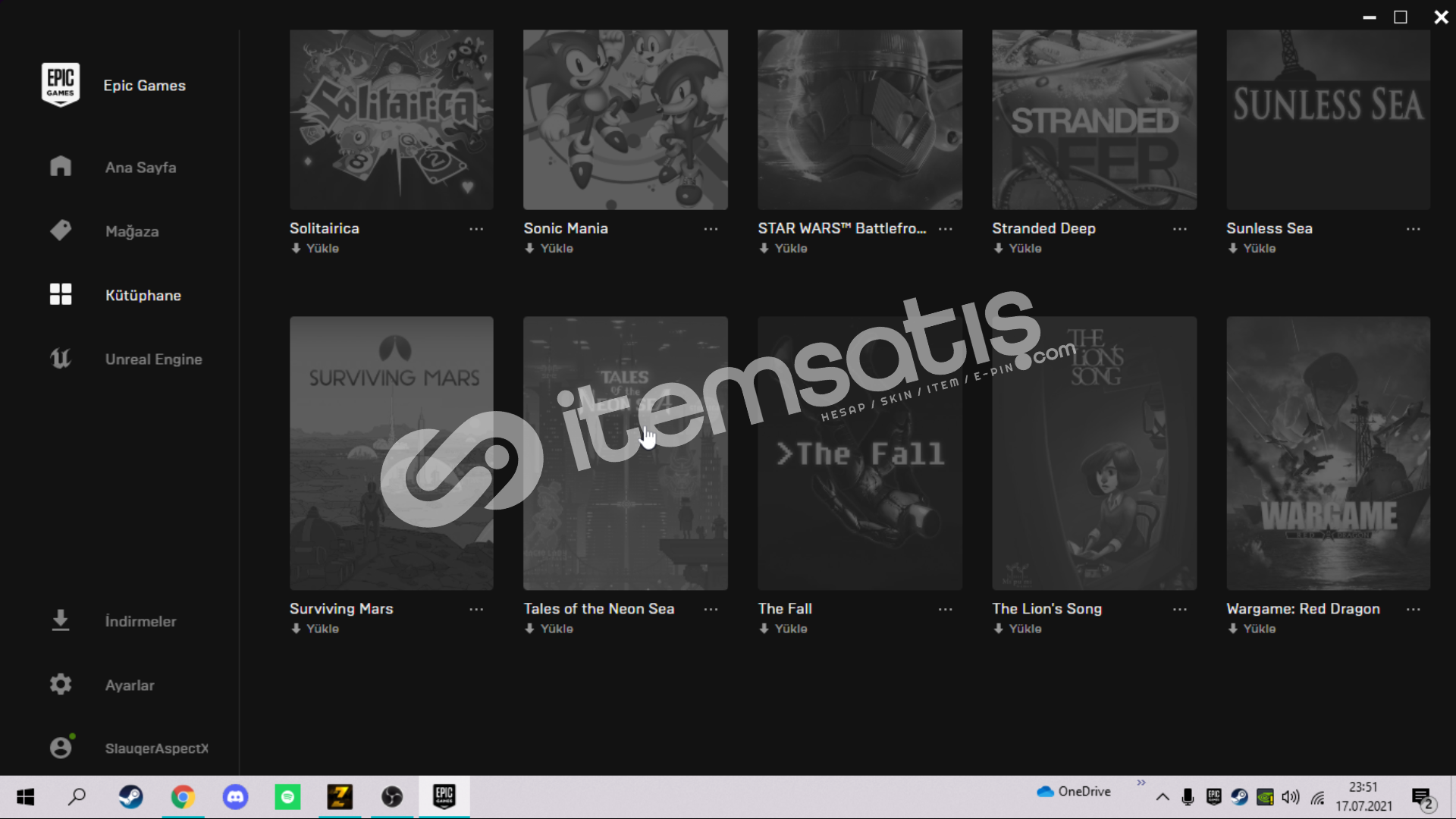Click the Wargame: Red Dragon game title
This screenshot has height=819, width=1456.
(1303, 609)
